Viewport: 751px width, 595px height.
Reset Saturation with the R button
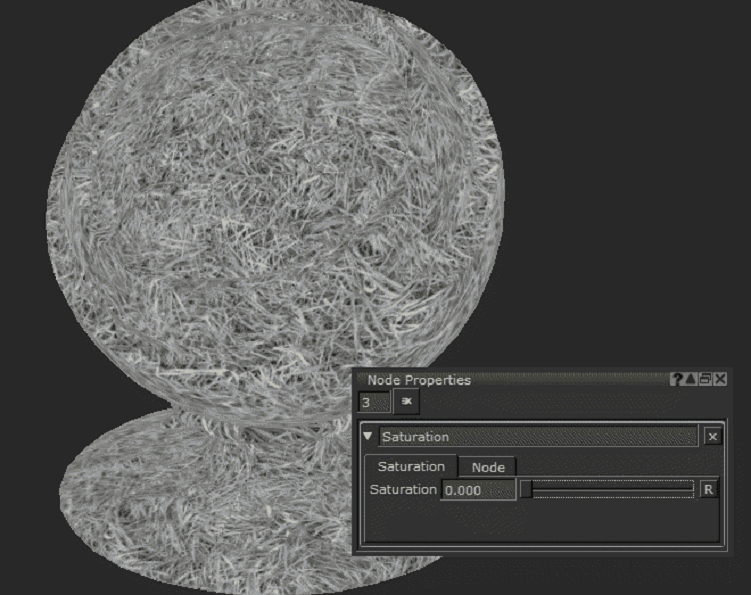pyautogui.click(x=708, y=490)
